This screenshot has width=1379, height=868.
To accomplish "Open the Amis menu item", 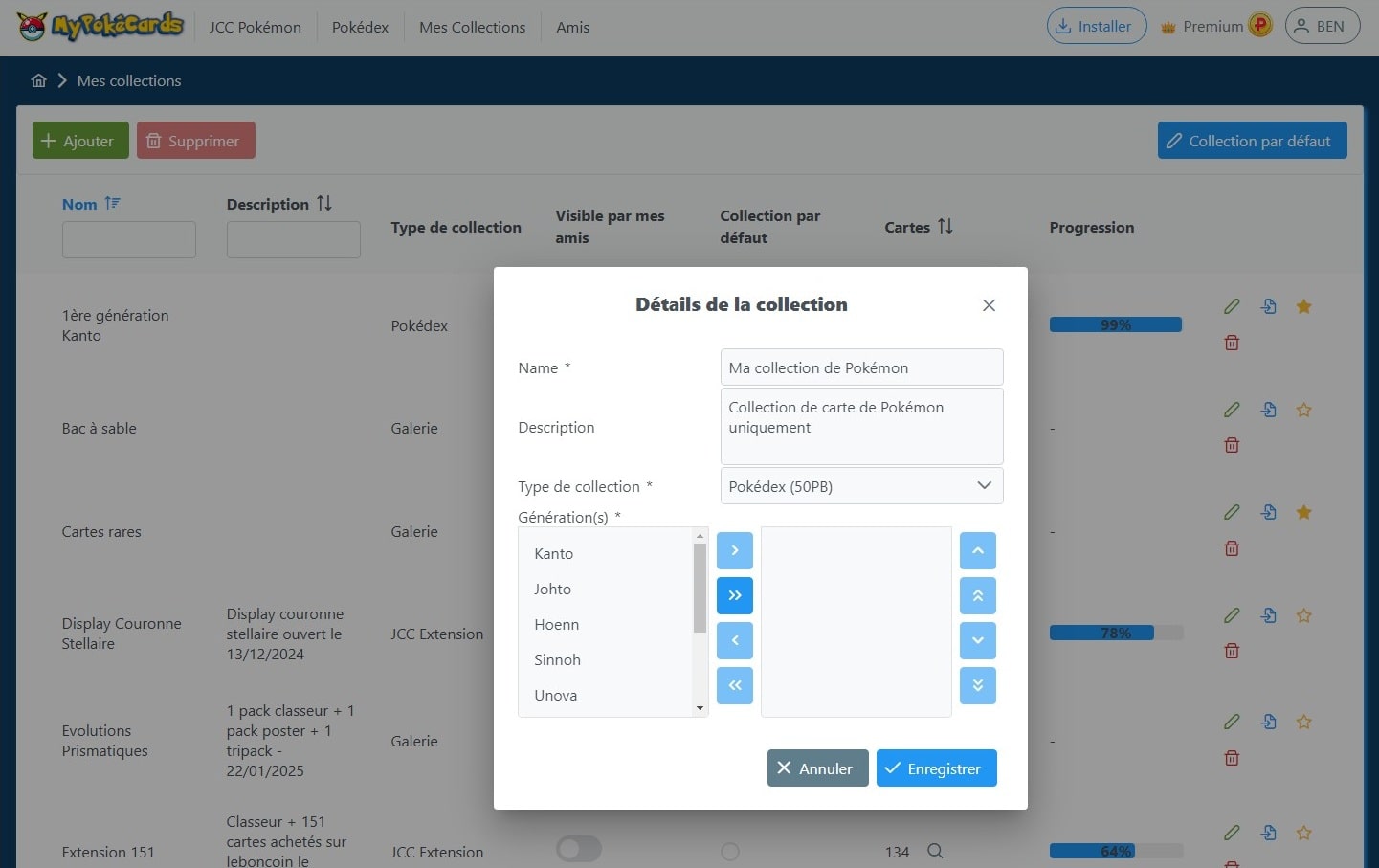I will tap(572, 27).
